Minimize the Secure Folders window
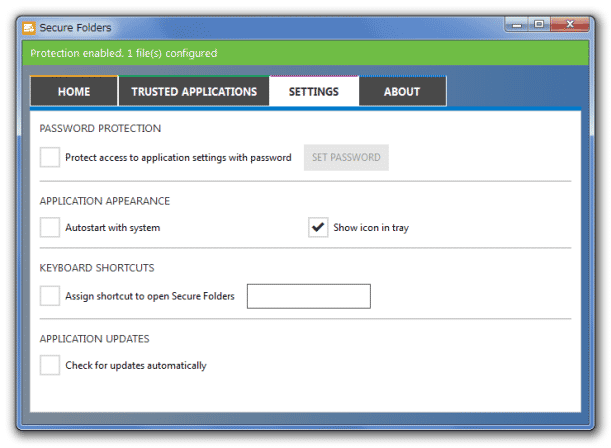The height and width of the screenshot is (448, 611). click(517, 25)
